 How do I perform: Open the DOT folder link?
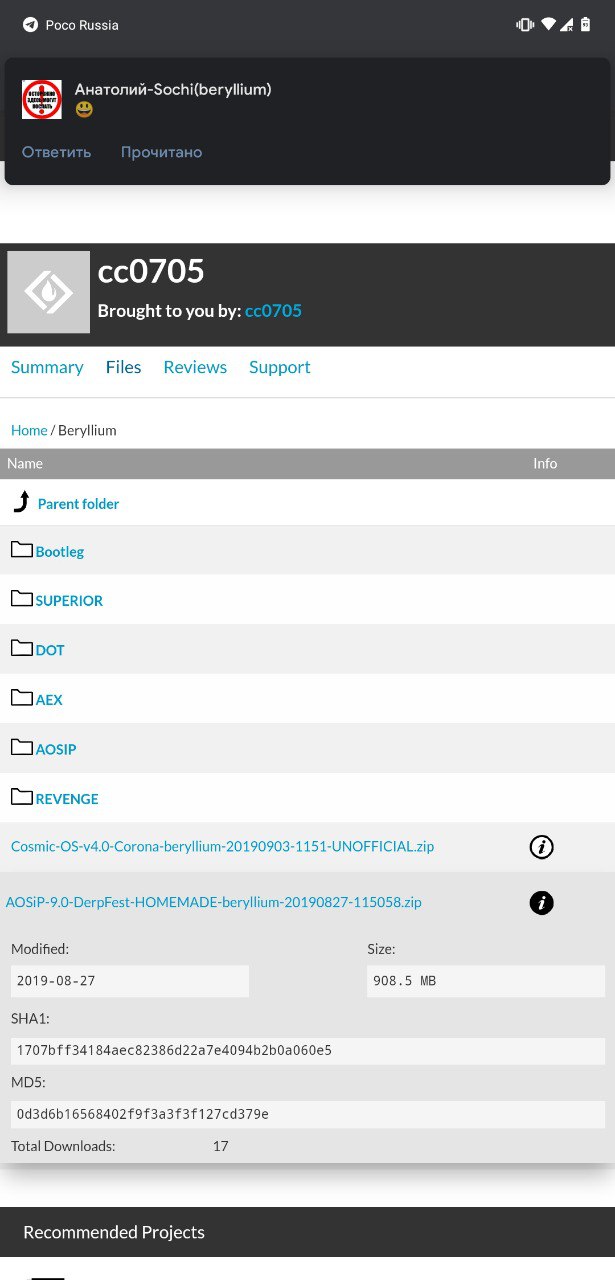[50, 650]
